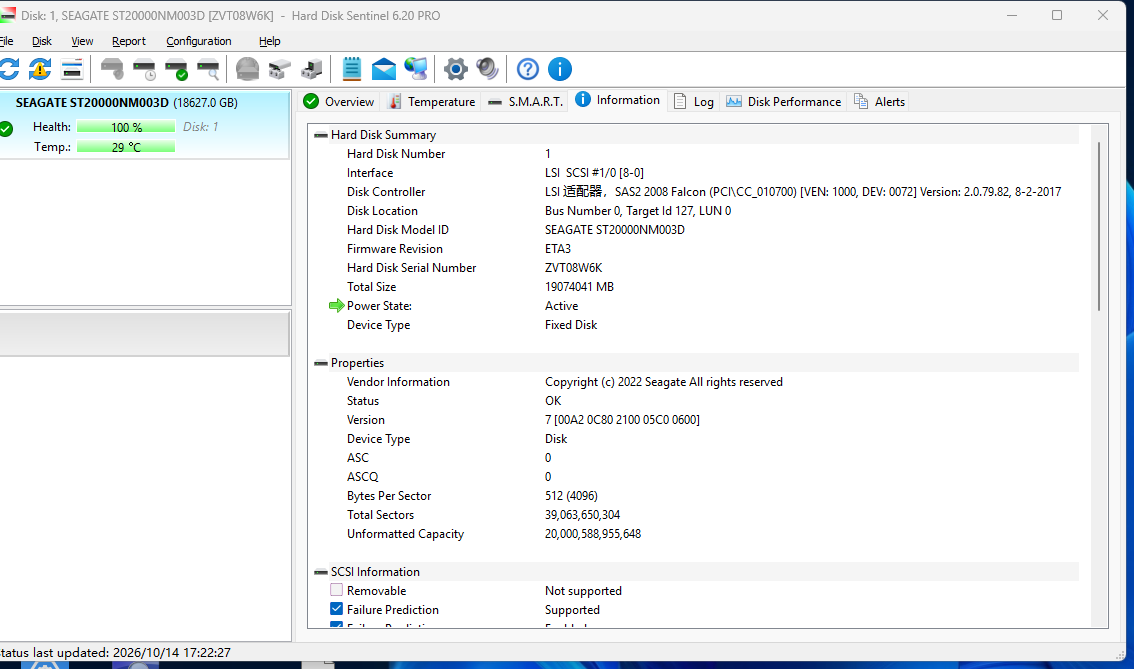
Task: Click the drive over boxes toolbar icon
Action: point(279,69)
